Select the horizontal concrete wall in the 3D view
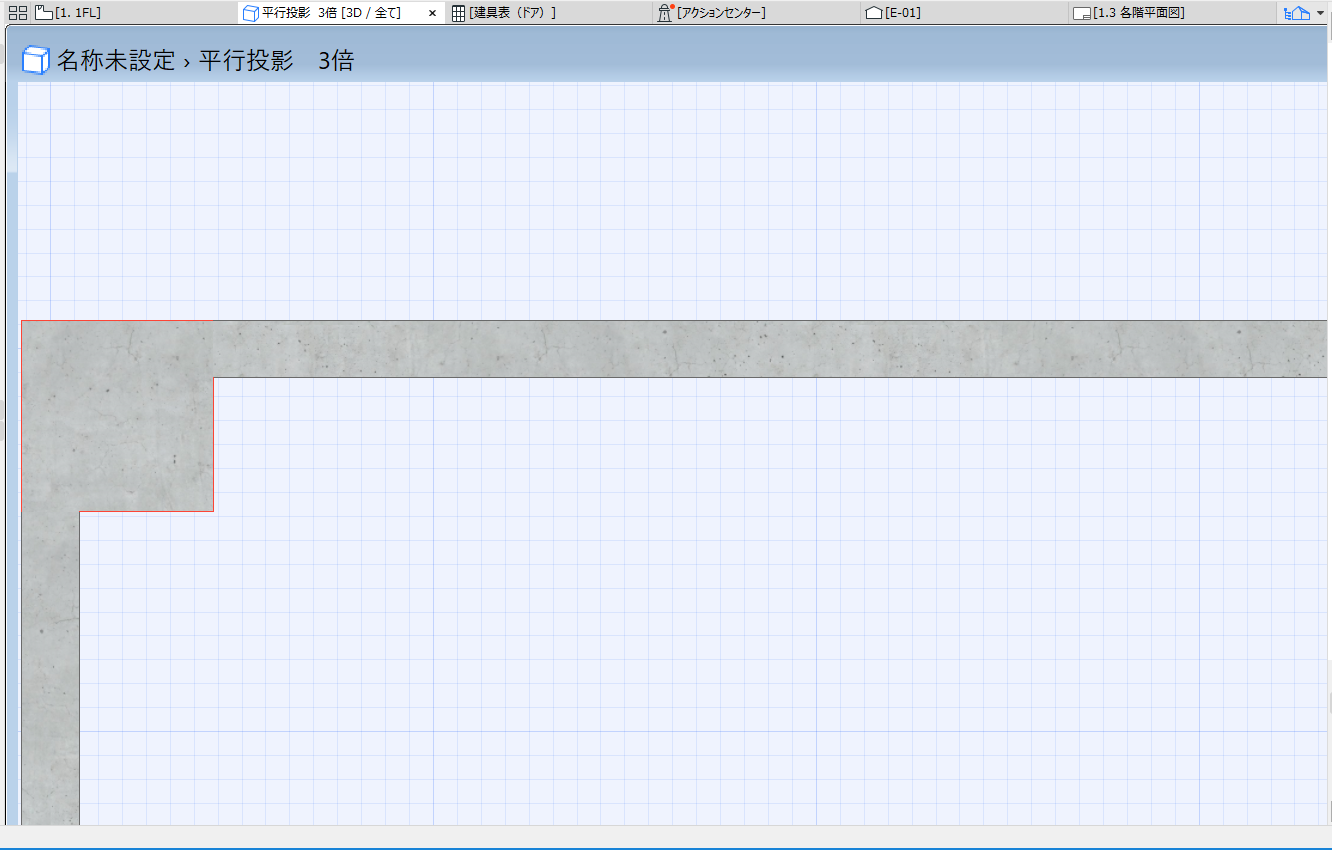Image resolution: width=1332 pixels, height=850 pixels. pyautogui.click(x=770, y=349)
